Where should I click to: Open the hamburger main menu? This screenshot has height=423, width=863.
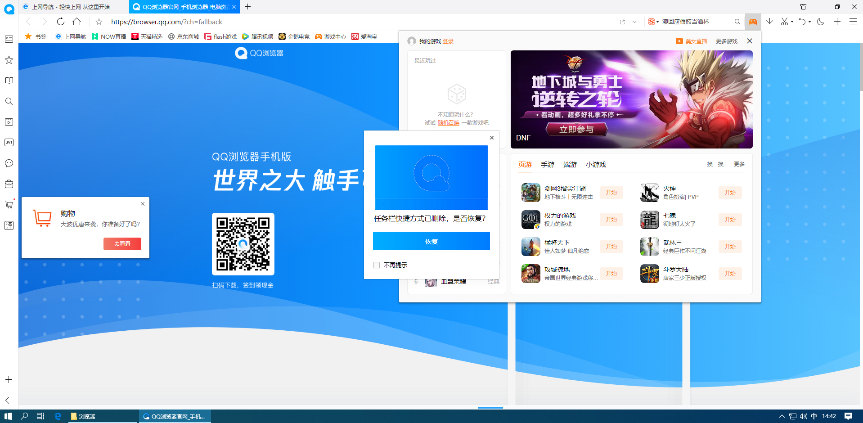[853, 21]
